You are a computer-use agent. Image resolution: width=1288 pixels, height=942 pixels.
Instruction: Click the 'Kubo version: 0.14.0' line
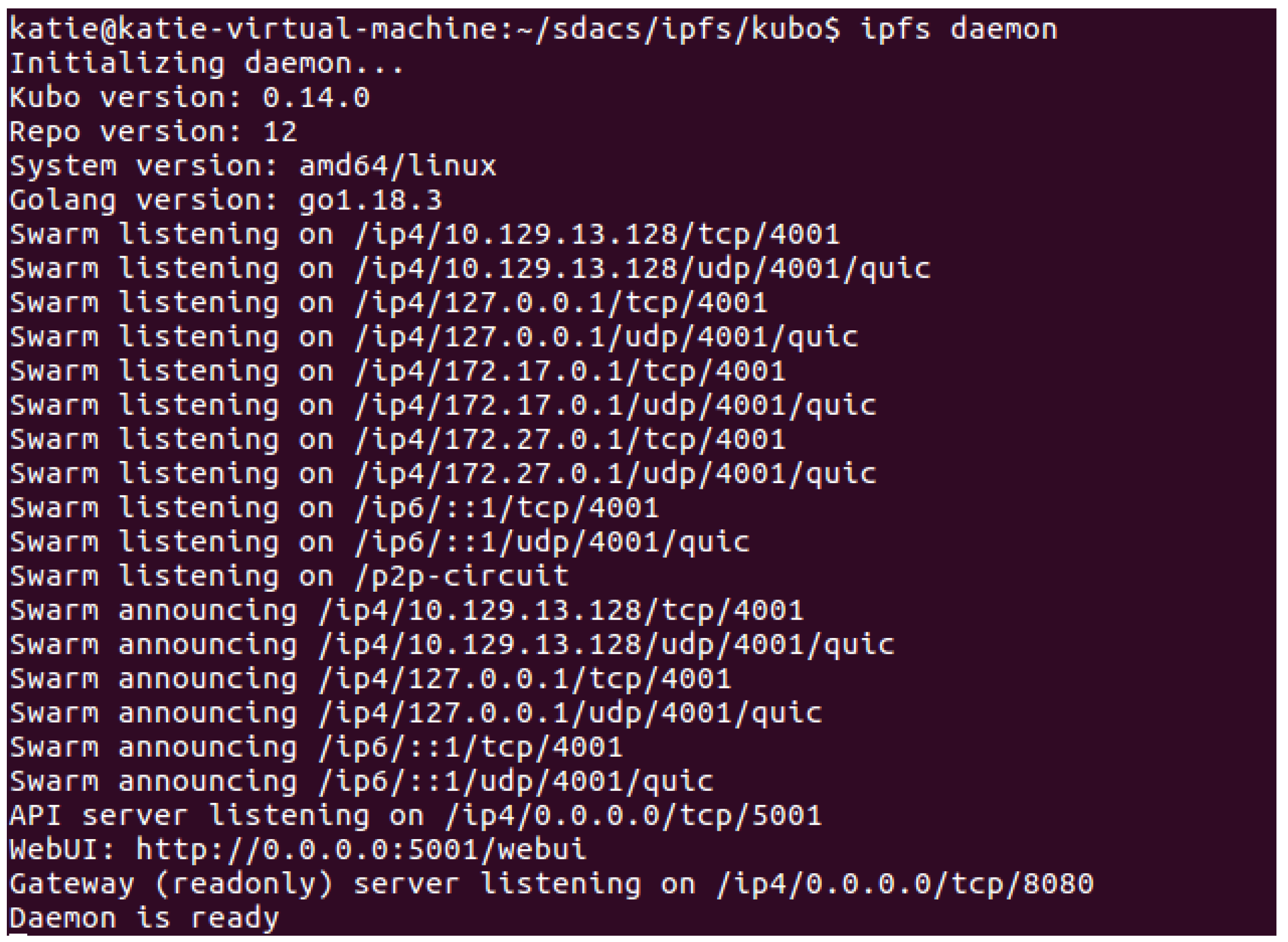[x=190, y=98]
